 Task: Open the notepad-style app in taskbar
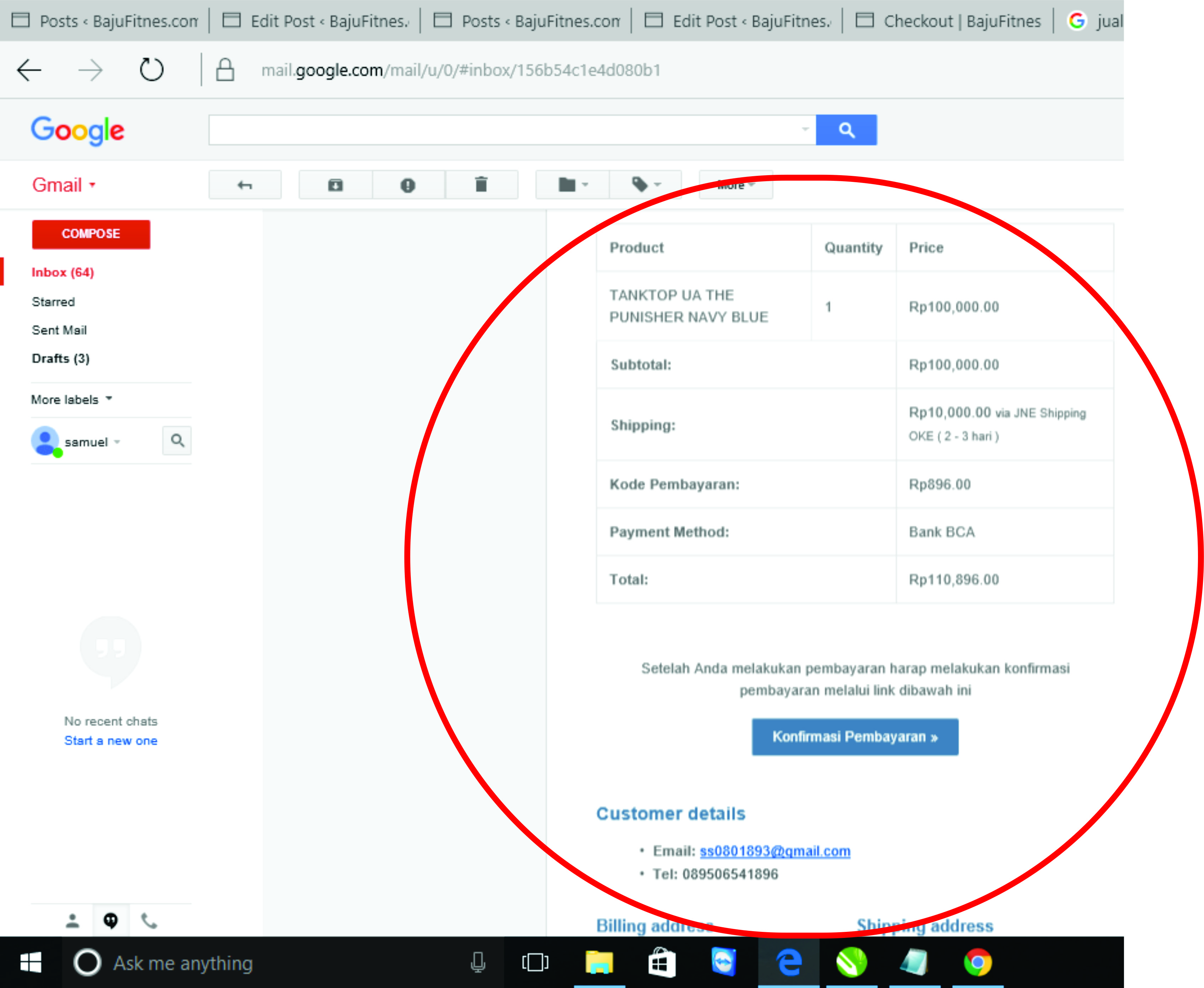[x=914, y=963]
